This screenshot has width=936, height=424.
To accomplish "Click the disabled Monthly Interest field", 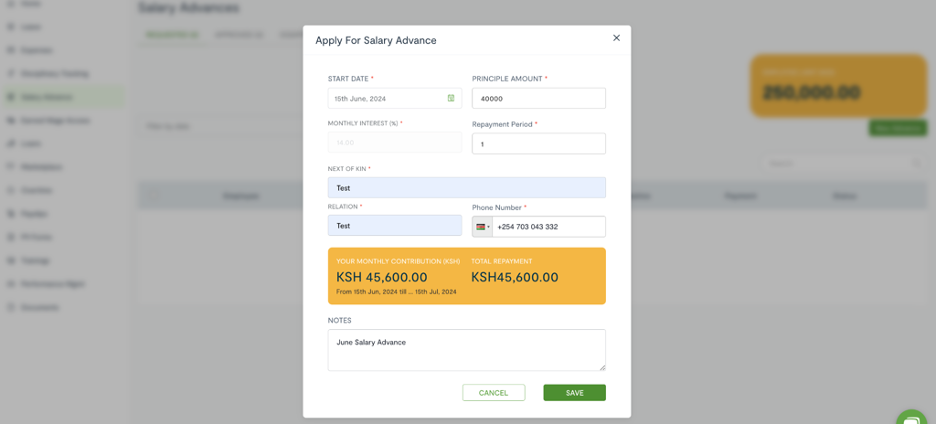I will pos(395,143).
